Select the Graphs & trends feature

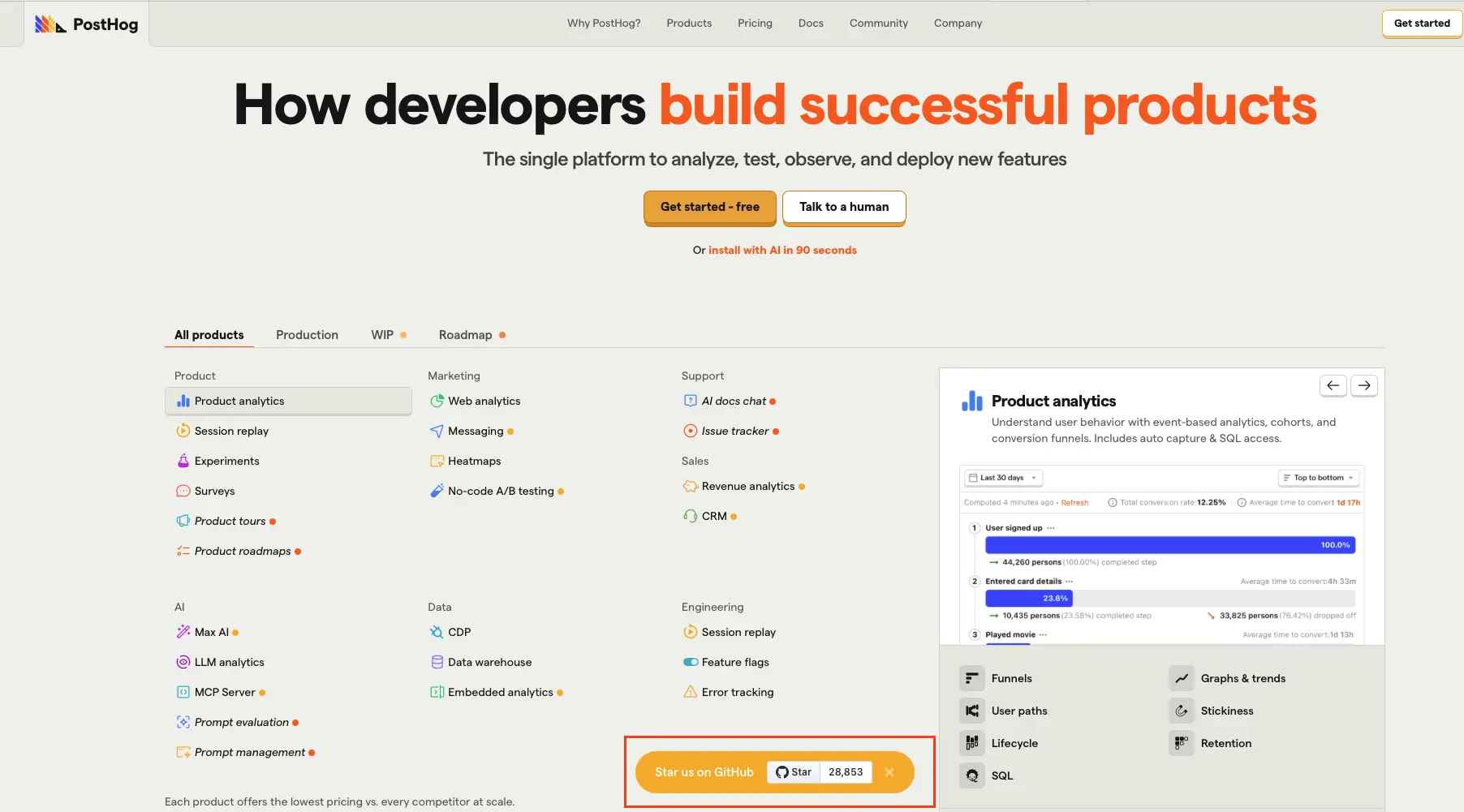tap(1227, 678)
